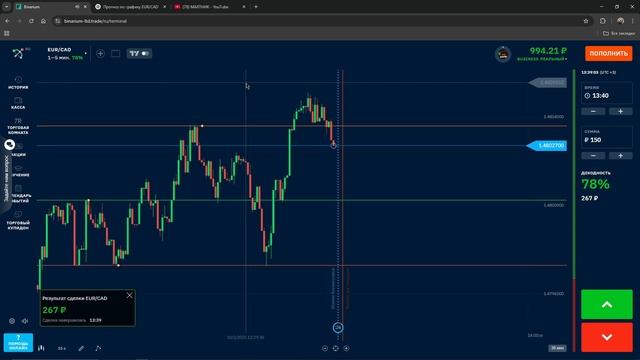
Task: Open the Chrome profile avatar
Action: point(620,21)
